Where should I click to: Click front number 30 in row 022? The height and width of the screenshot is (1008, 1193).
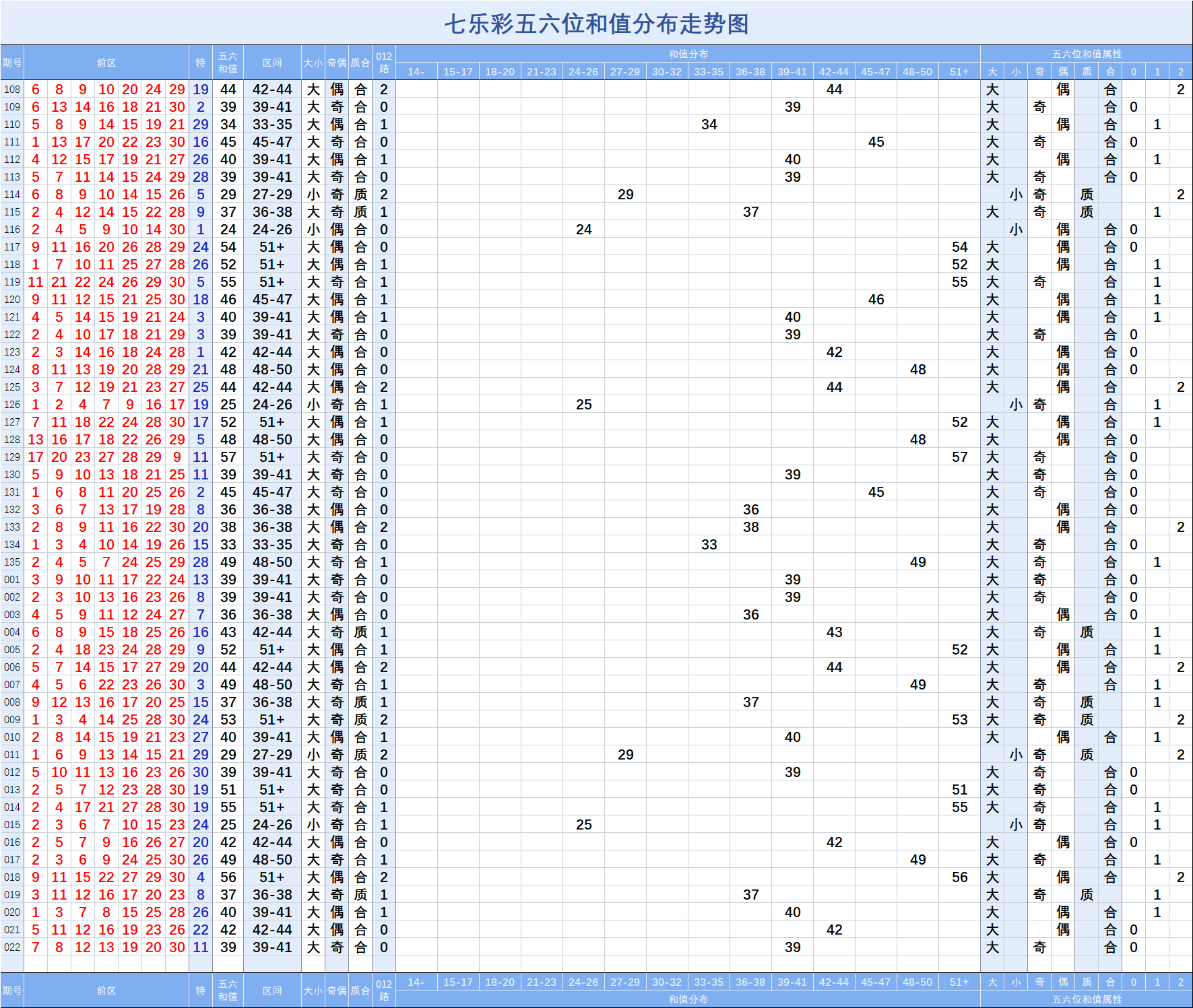(x=177, y=947)
